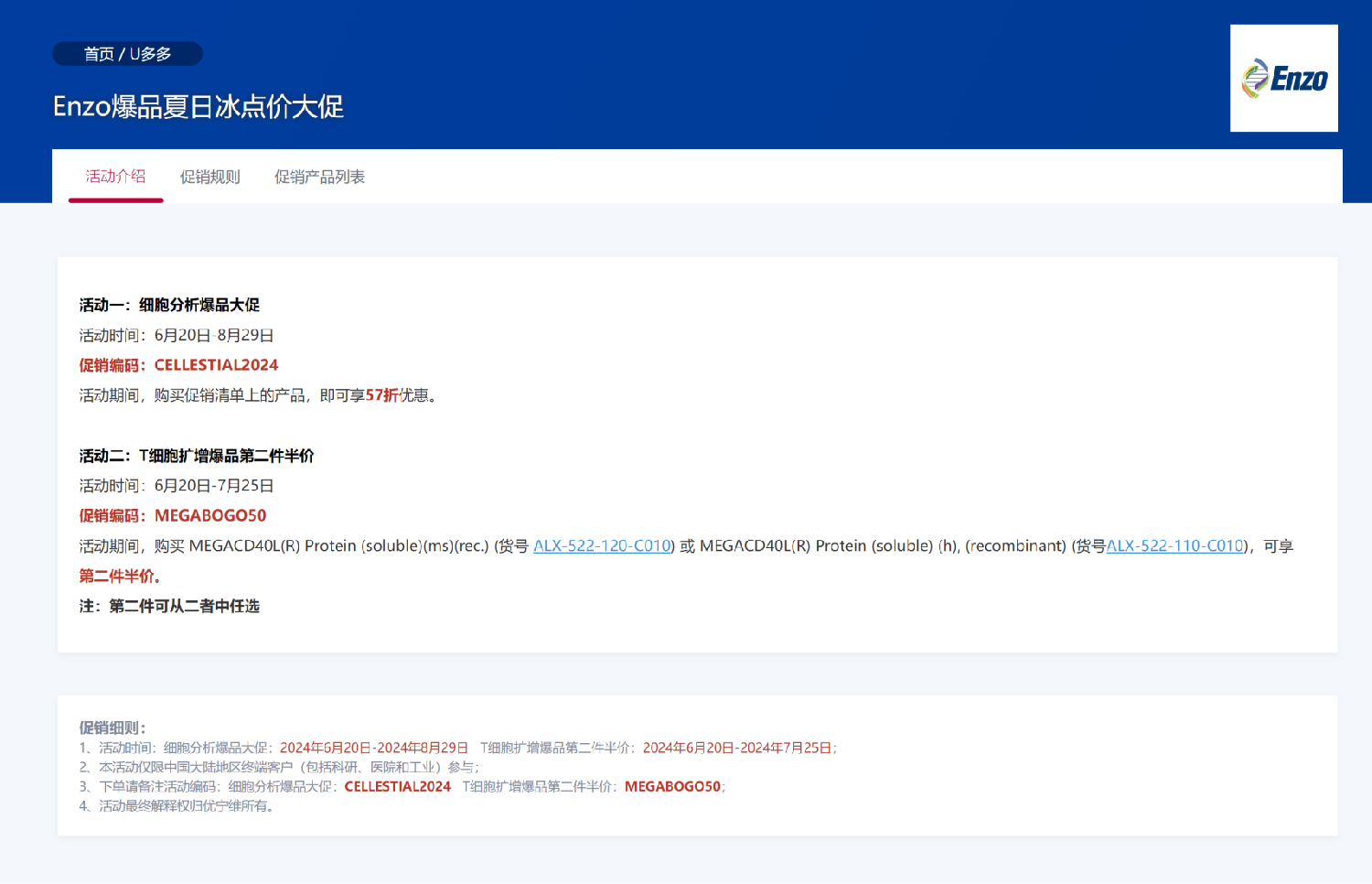This screenshot has width=1372, height=884.
Task: Click the 首页 / U多多 breadcrumb
Action: (128, 54)
